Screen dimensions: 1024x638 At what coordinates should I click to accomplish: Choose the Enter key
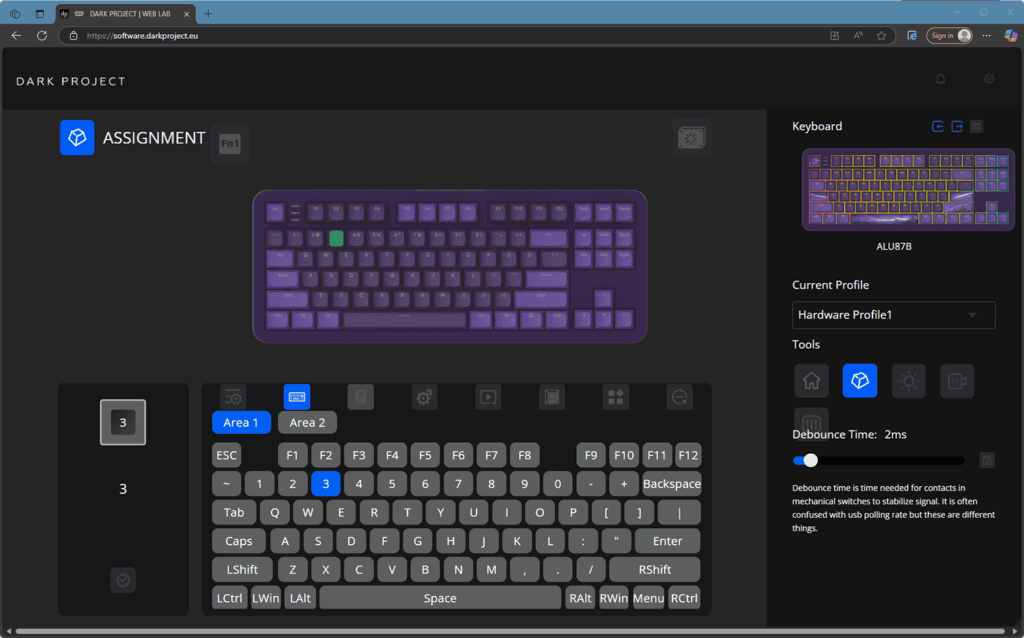tap(667, 541)
